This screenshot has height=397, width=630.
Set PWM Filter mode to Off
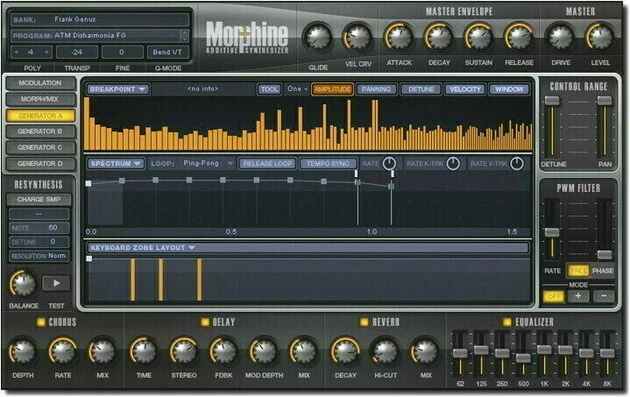(x=554, y=297)
